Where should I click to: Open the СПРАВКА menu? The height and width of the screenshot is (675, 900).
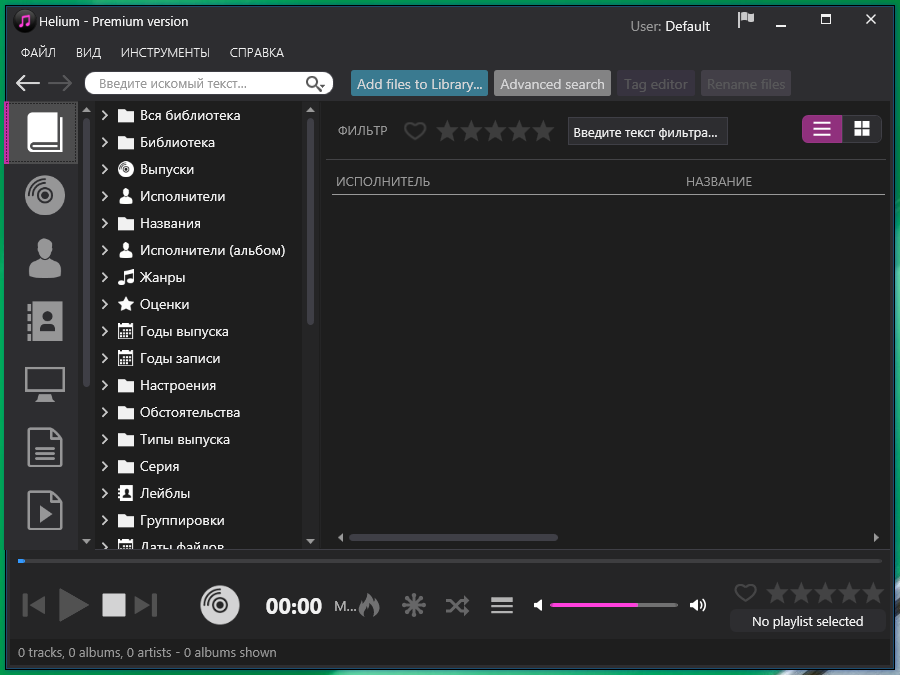click(256, 52)
